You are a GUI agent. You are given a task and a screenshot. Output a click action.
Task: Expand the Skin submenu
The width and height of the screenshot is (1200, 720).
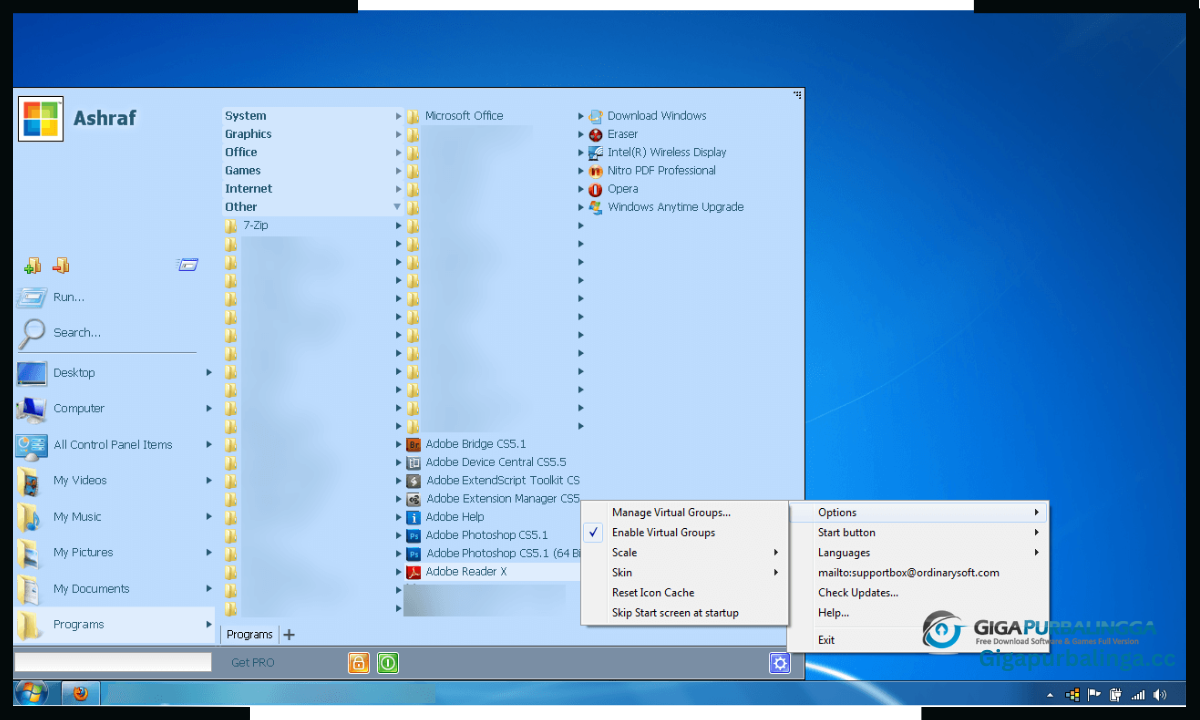(x=776, y=573)
